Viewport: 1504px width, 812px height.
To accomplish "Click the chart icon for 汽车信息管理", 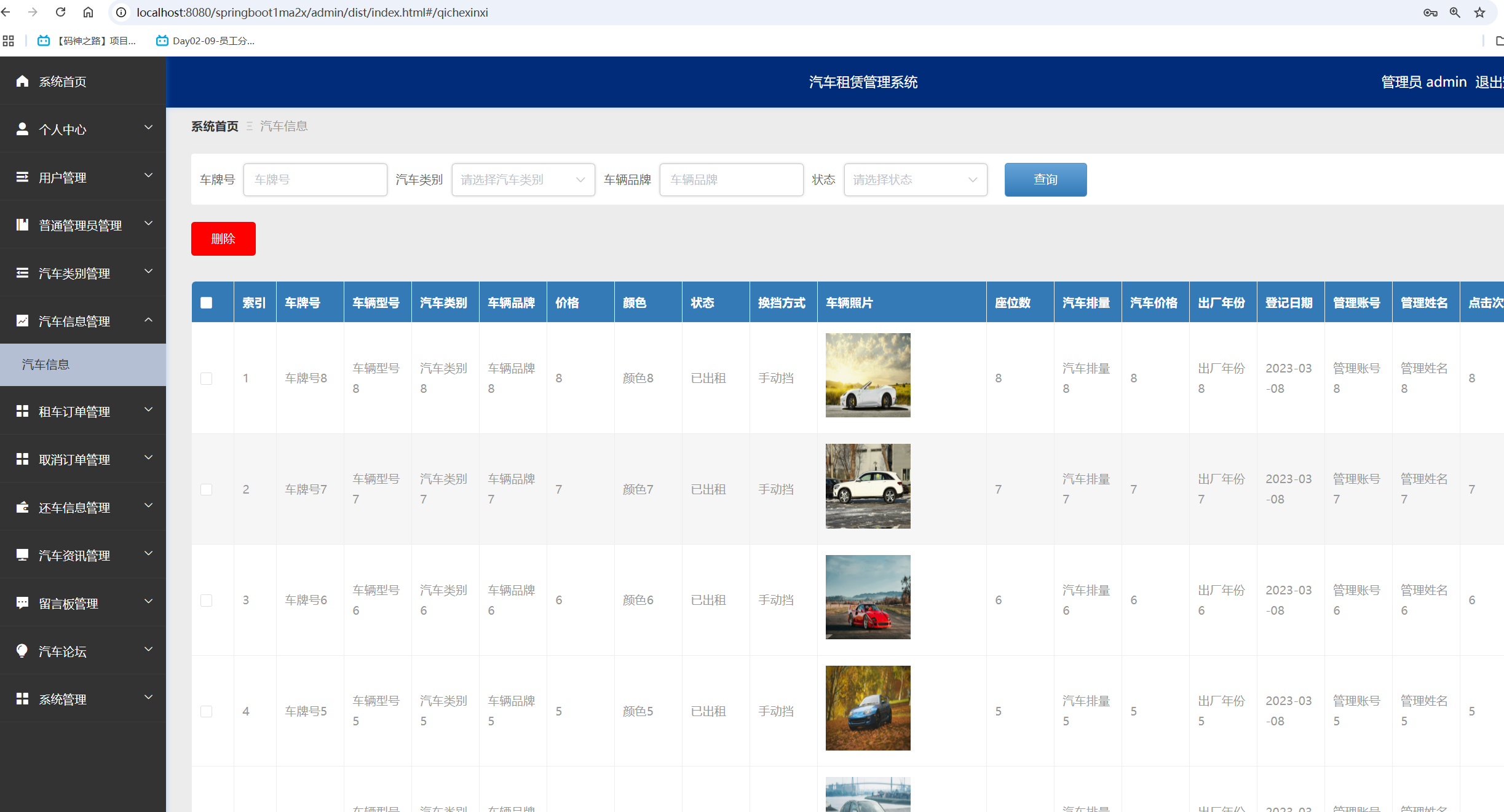I will click(x=22, y=321).
